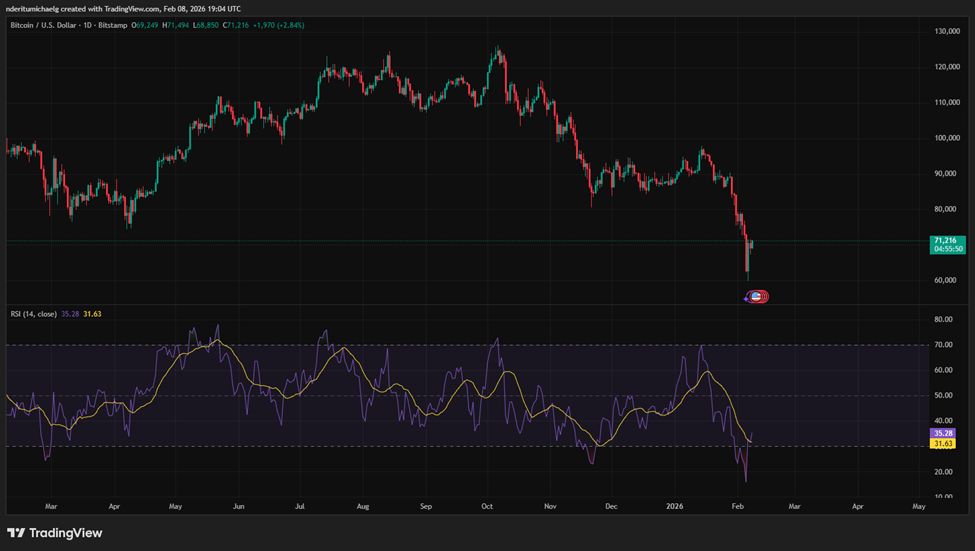Click the purple star marker below candles
This screenshot has width=975, height=551.
[x=746, y=297]
